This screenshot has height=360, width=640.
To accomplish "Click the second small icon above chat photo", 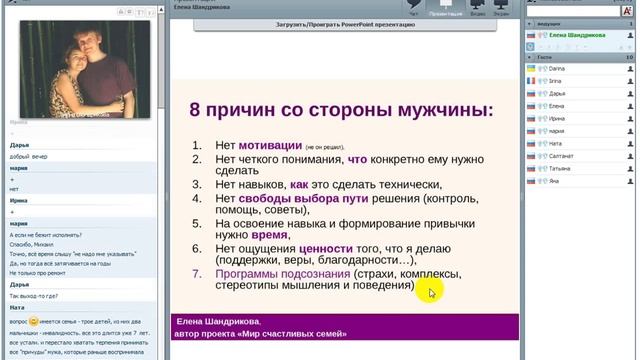I will coord(130,12).
